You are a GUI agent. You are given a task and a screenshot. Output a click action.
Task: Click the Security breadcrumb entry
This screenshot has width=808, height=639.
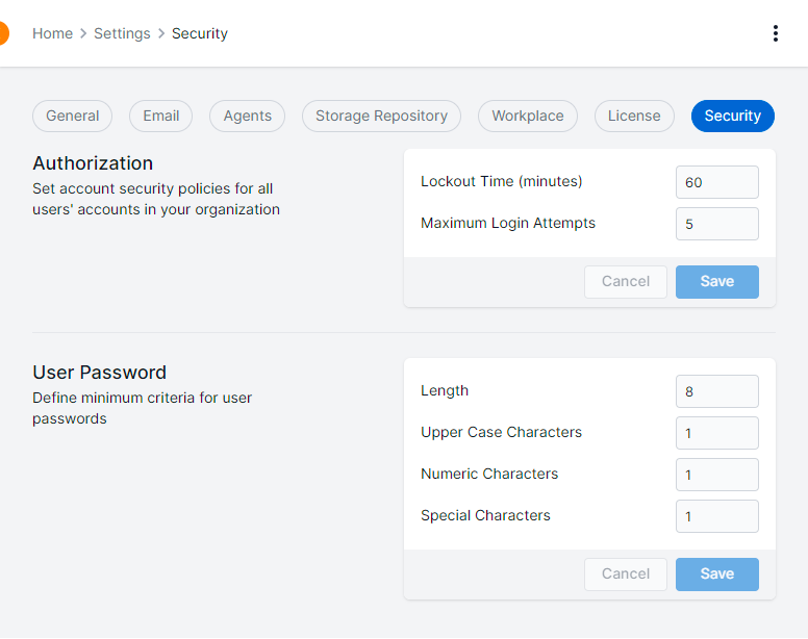199,33
